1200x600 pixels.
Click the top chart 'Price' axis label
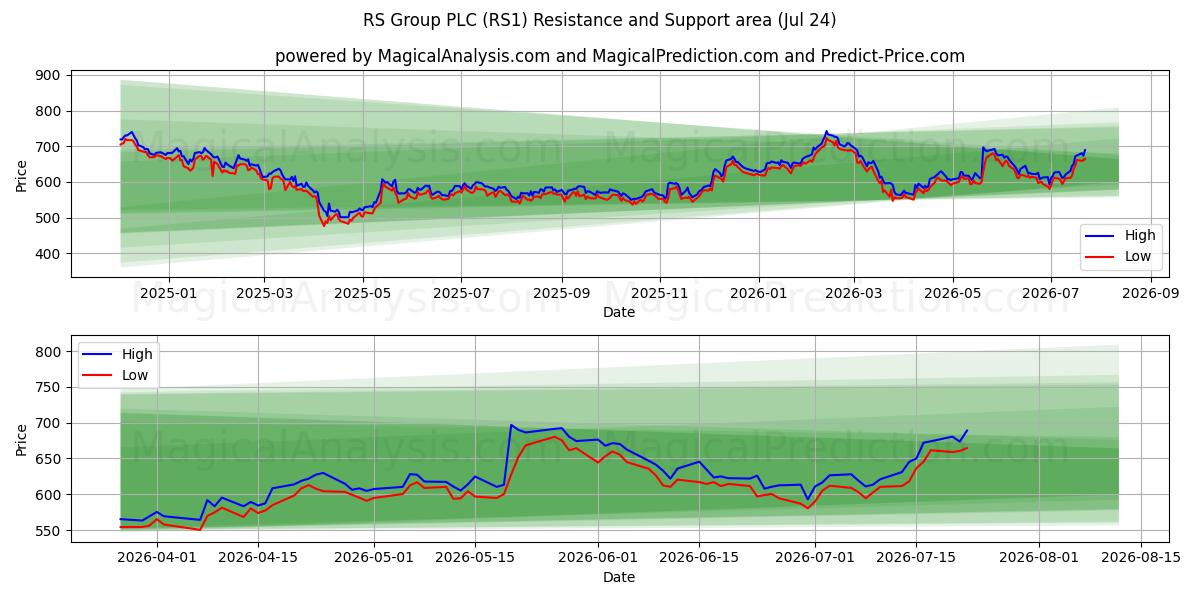pyautogui.click(x=22, y=175)
